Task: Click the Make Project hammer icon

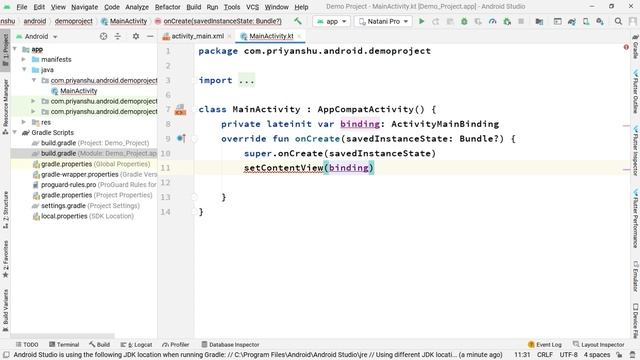Action: click(x=298, y=21)
